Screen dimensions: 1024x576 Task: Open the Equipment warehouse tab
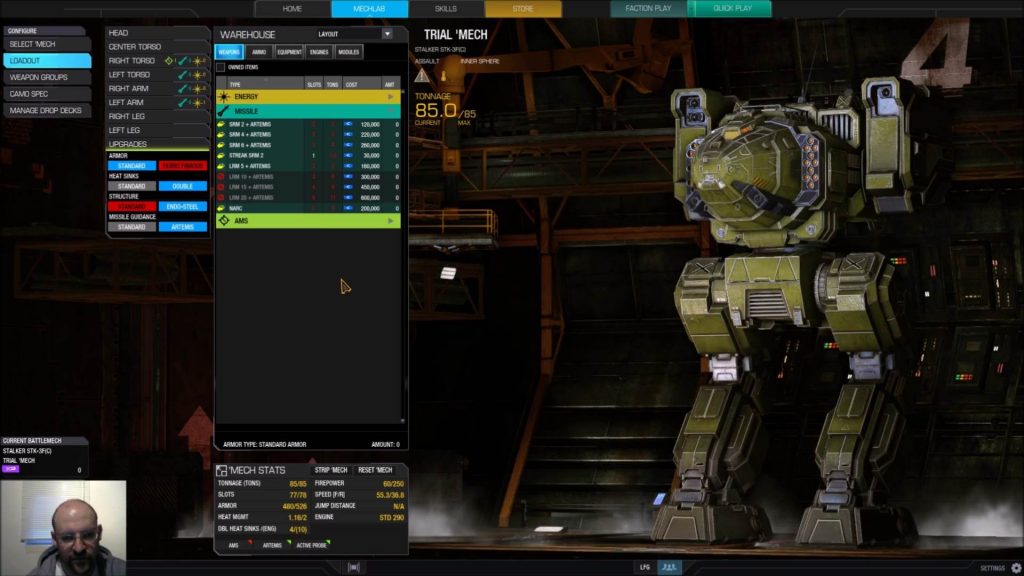(x=289, y=52)
